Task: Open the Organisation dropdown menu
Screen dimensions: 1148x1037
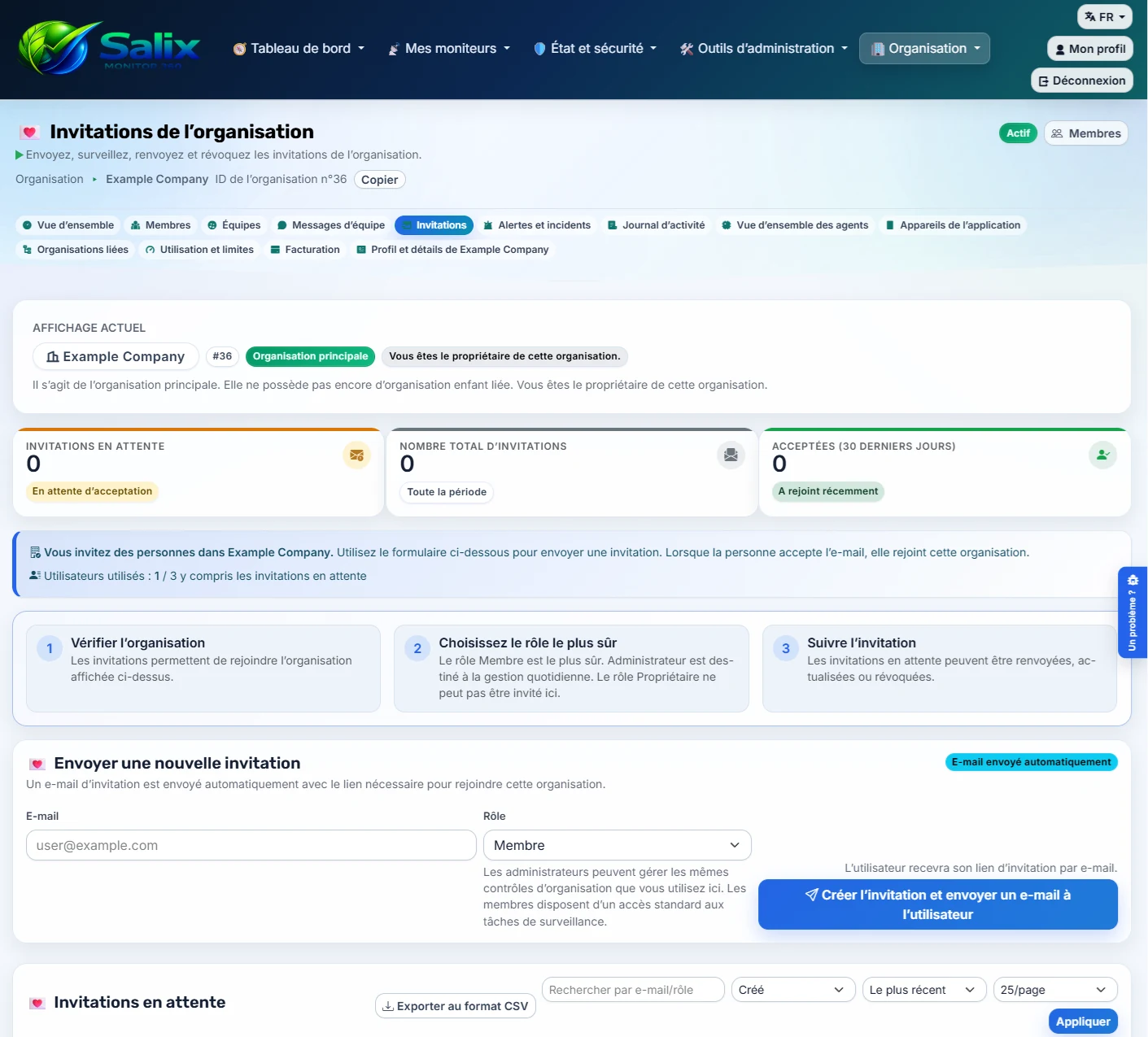Action: click(925, 49)
